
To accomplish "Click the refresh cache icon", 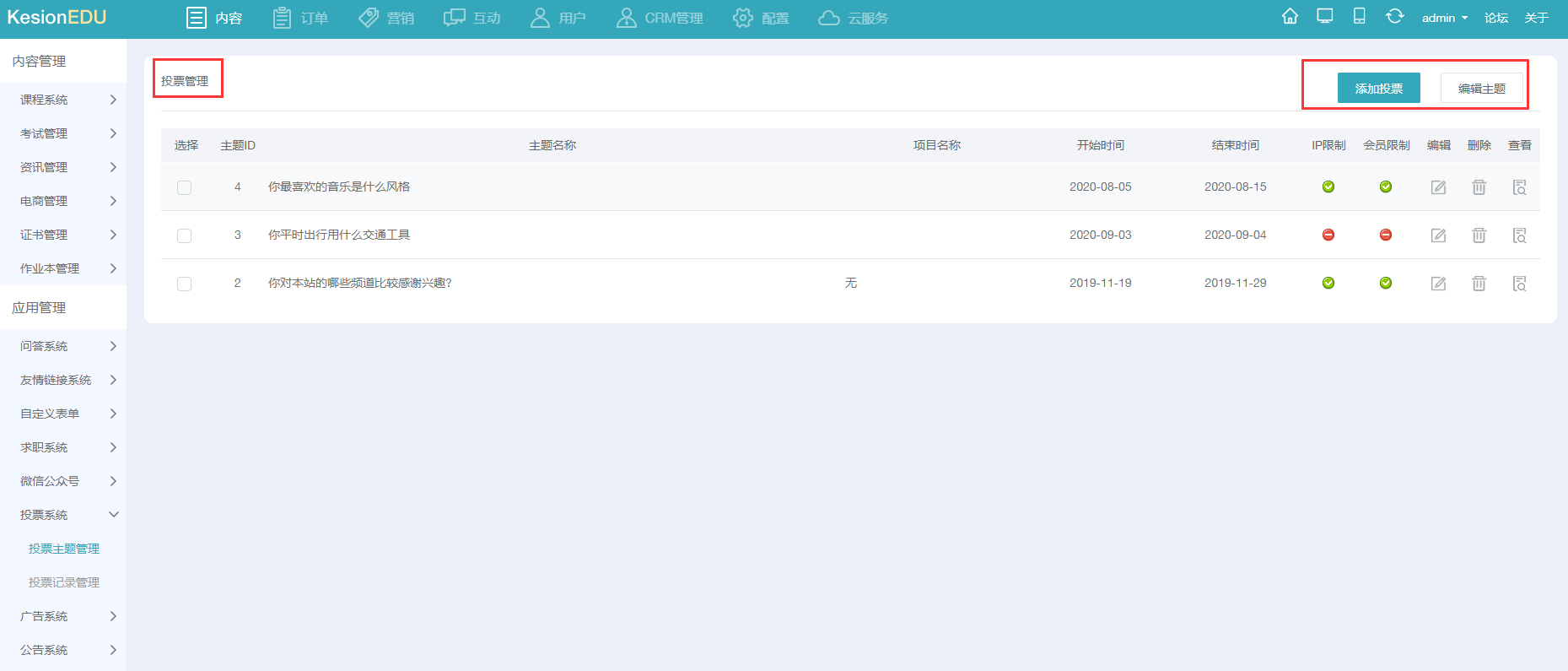I will point(1395,17).
